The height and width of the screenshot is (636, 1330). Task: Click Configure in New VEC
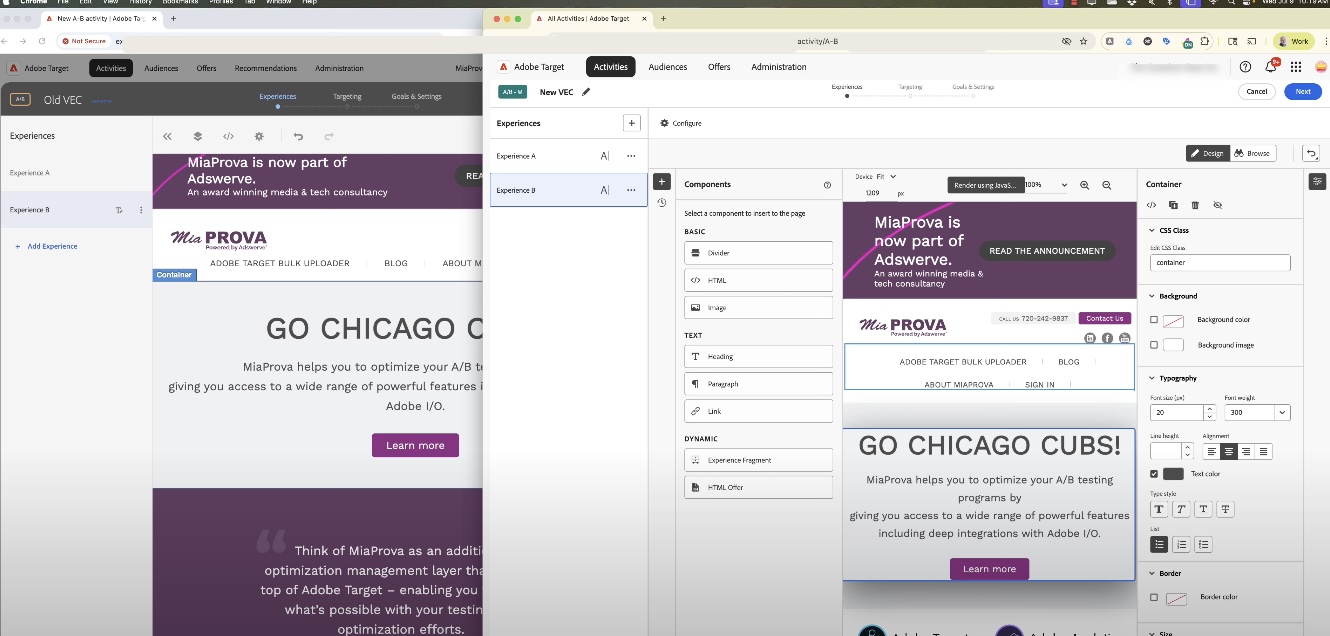click(681, 123)
